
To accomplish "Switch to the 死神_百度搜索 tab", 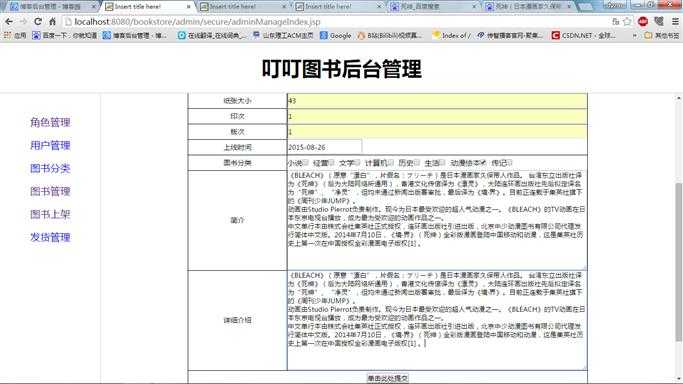I will 433,7.
